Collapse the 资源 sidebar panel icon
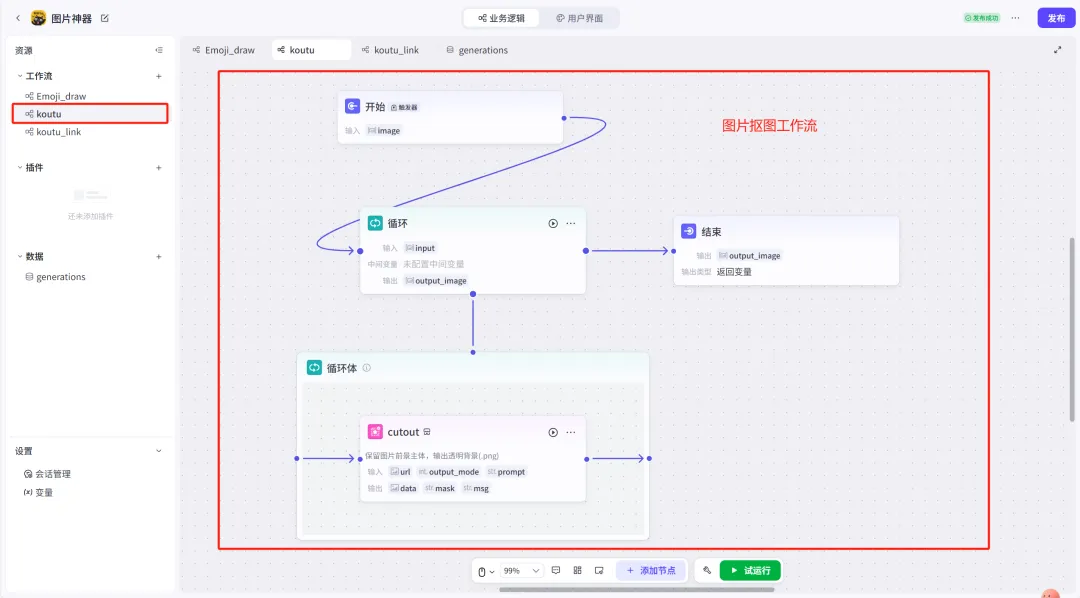The image size is (1080, 598). 158,50
